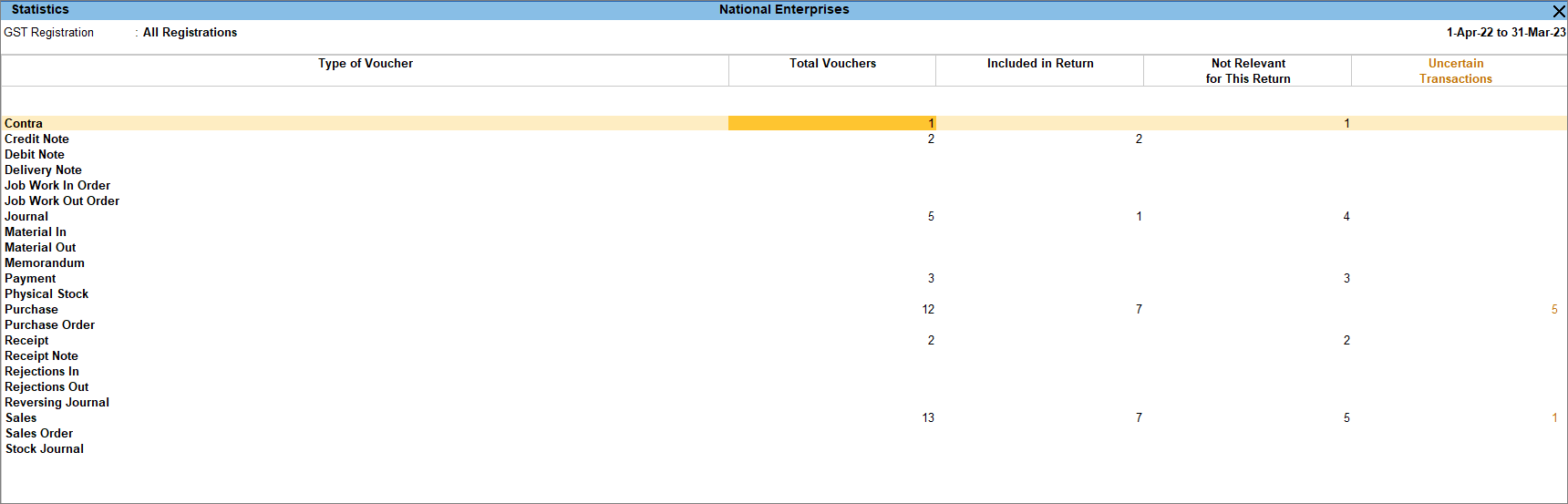Click the 1-Apr-22 to 31-Mar-23 period
This screenshot has height=504, width=1568.
pos(1506,32)
